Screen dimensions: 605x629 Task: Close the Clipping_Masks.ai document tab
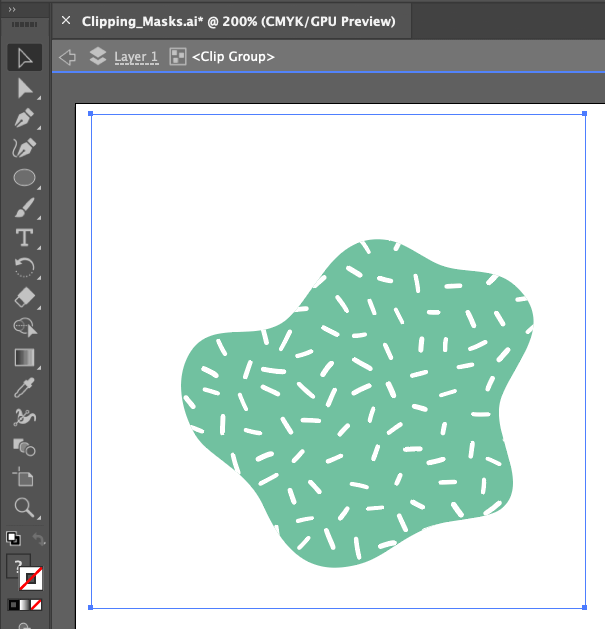pos(66,20)
